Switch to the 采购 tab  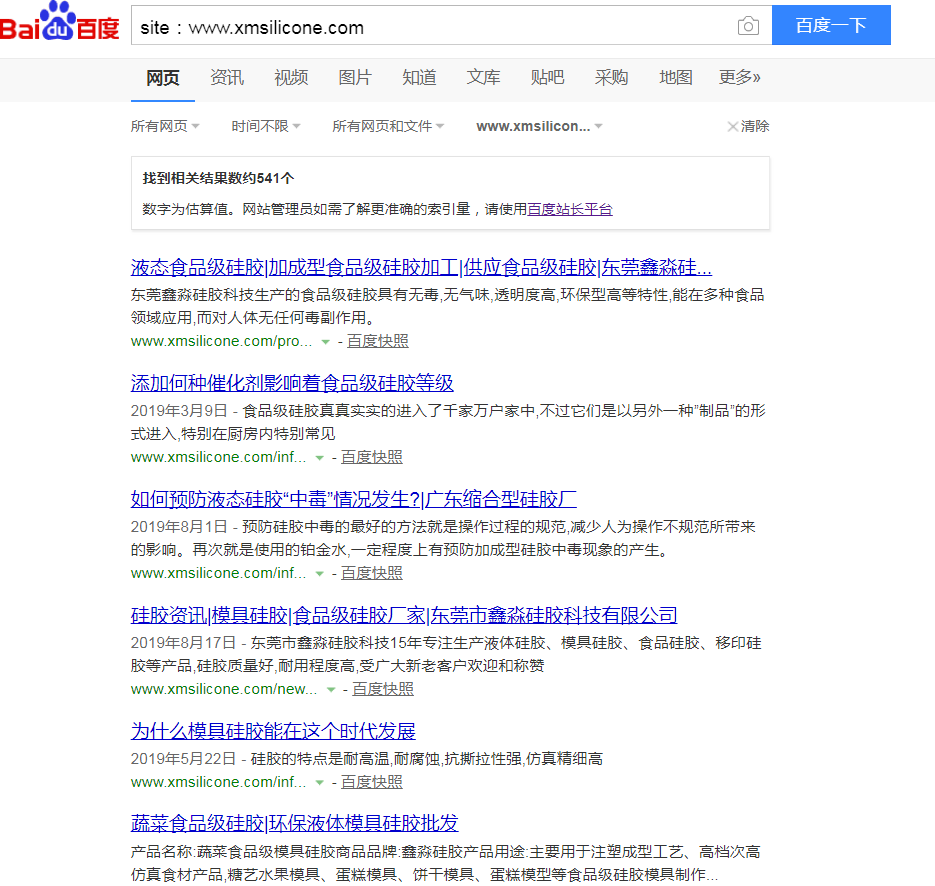pyautogui.click(x=611, y=78)
